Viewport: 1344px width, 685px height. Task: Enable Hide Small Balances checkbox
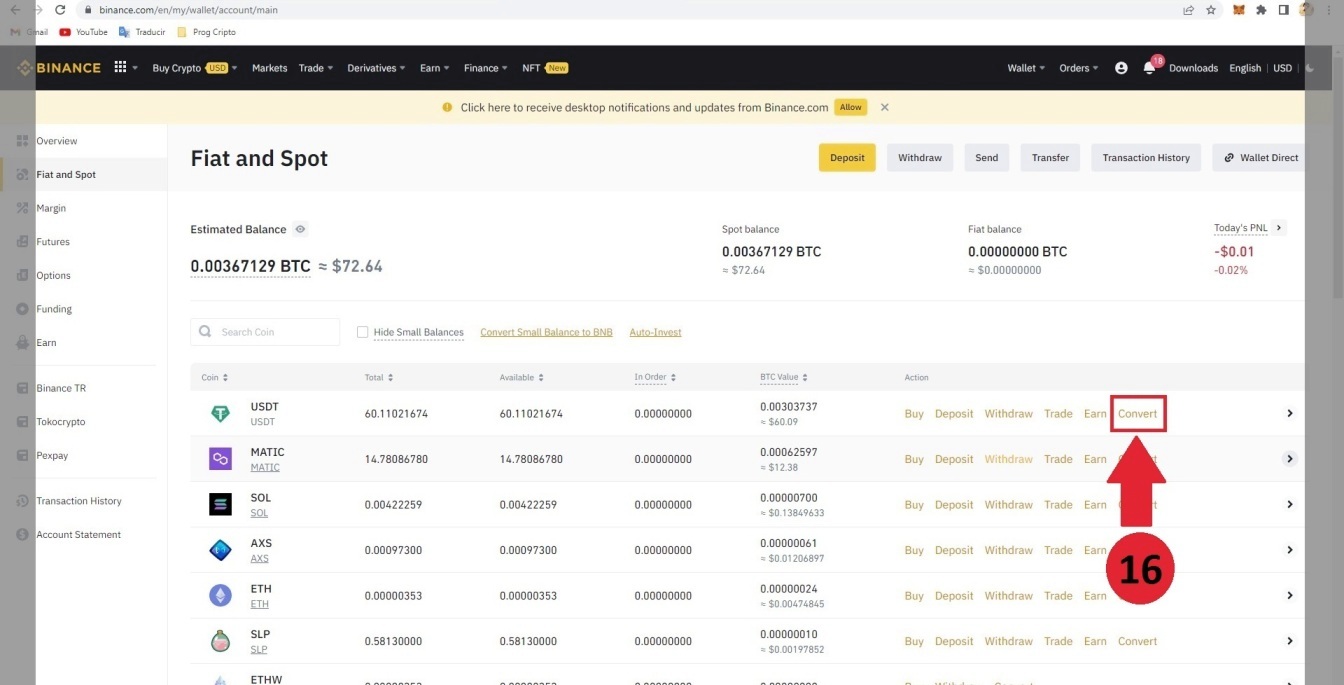pyautogui.click(x=363, y=332)
